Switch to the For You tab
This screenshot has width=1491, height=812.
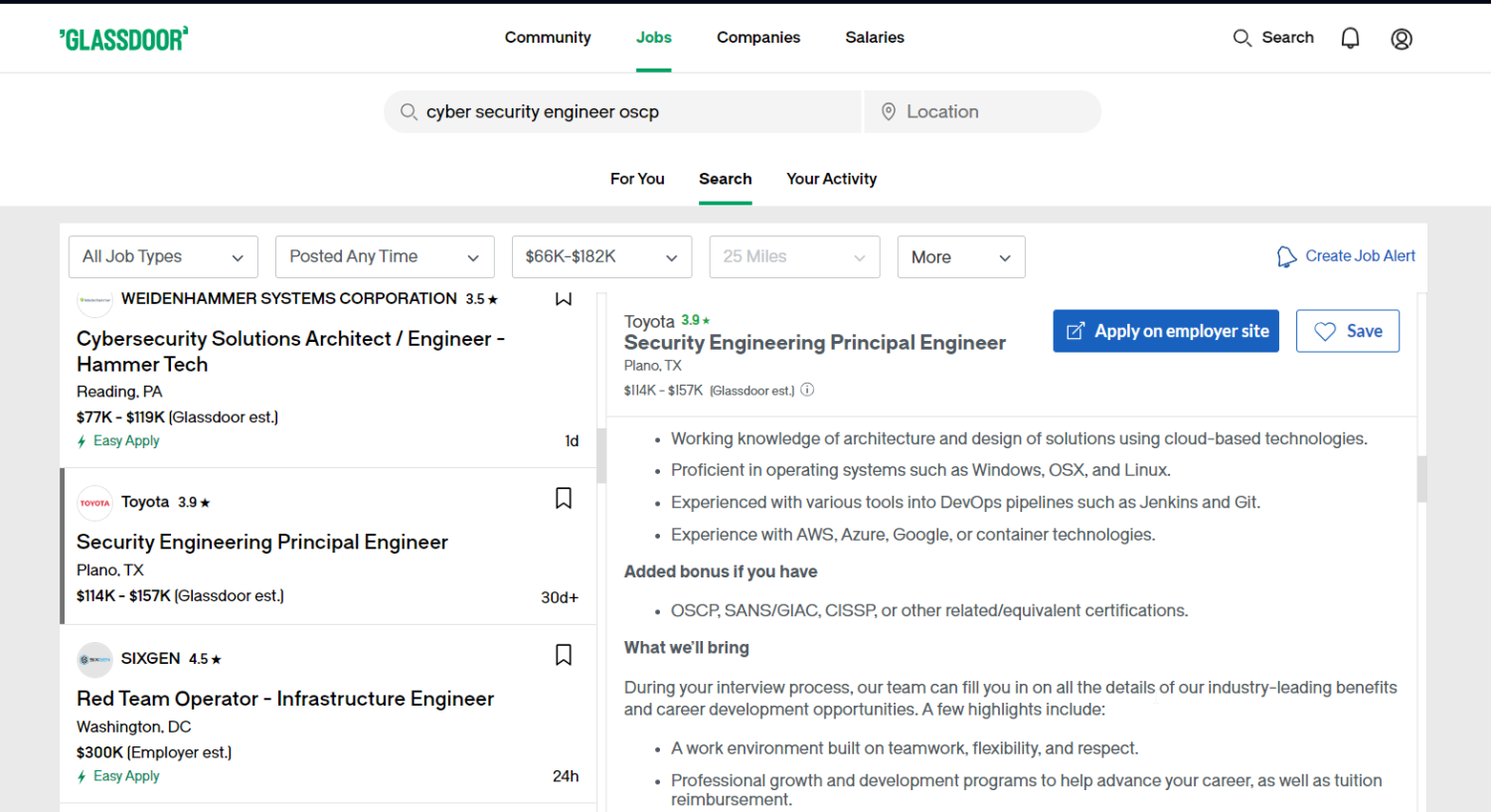click(x=637, y=179)
